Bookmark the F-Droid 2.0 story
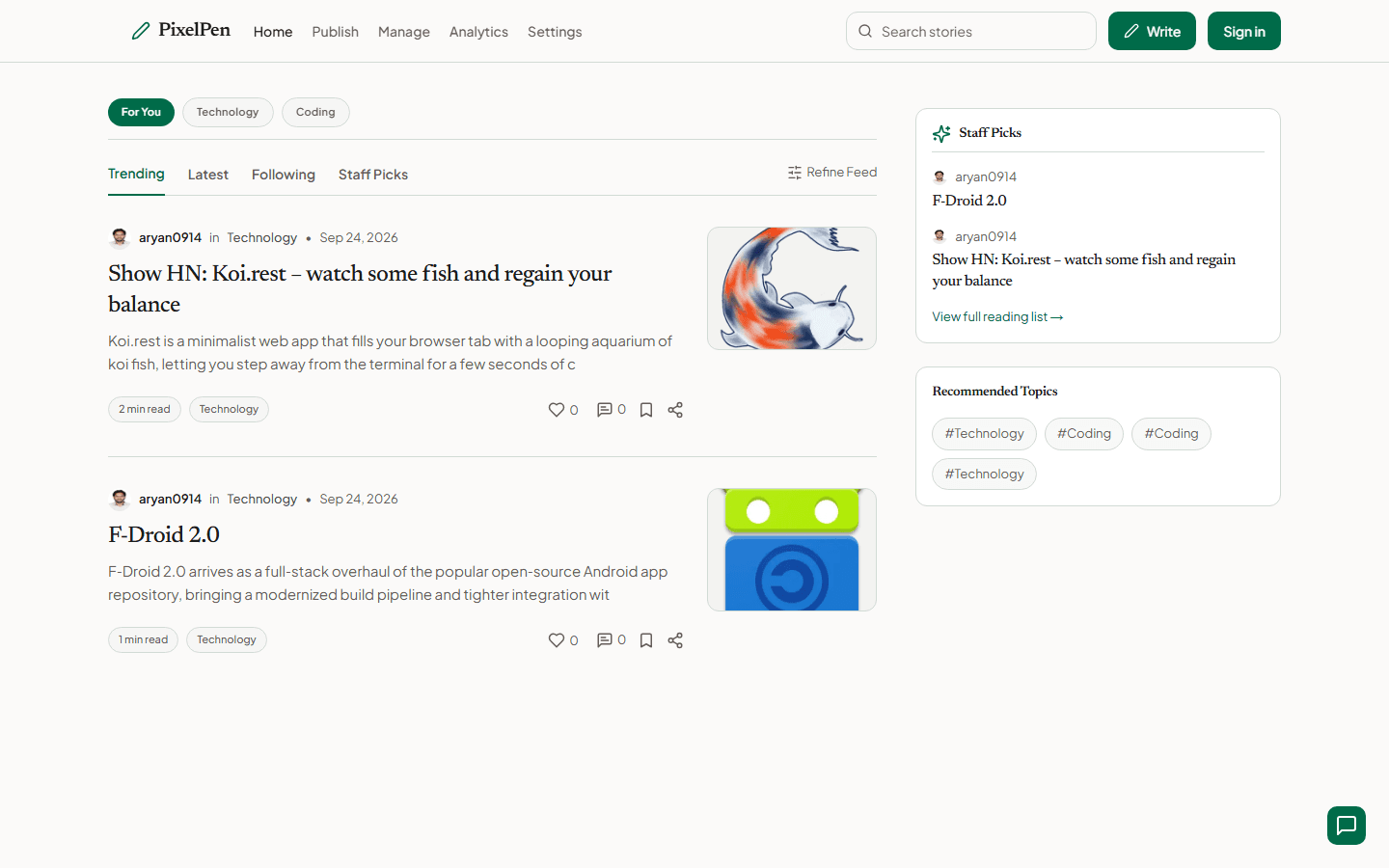The height and width of the screenshot is (868, 1389). click(x=646, y=640)
